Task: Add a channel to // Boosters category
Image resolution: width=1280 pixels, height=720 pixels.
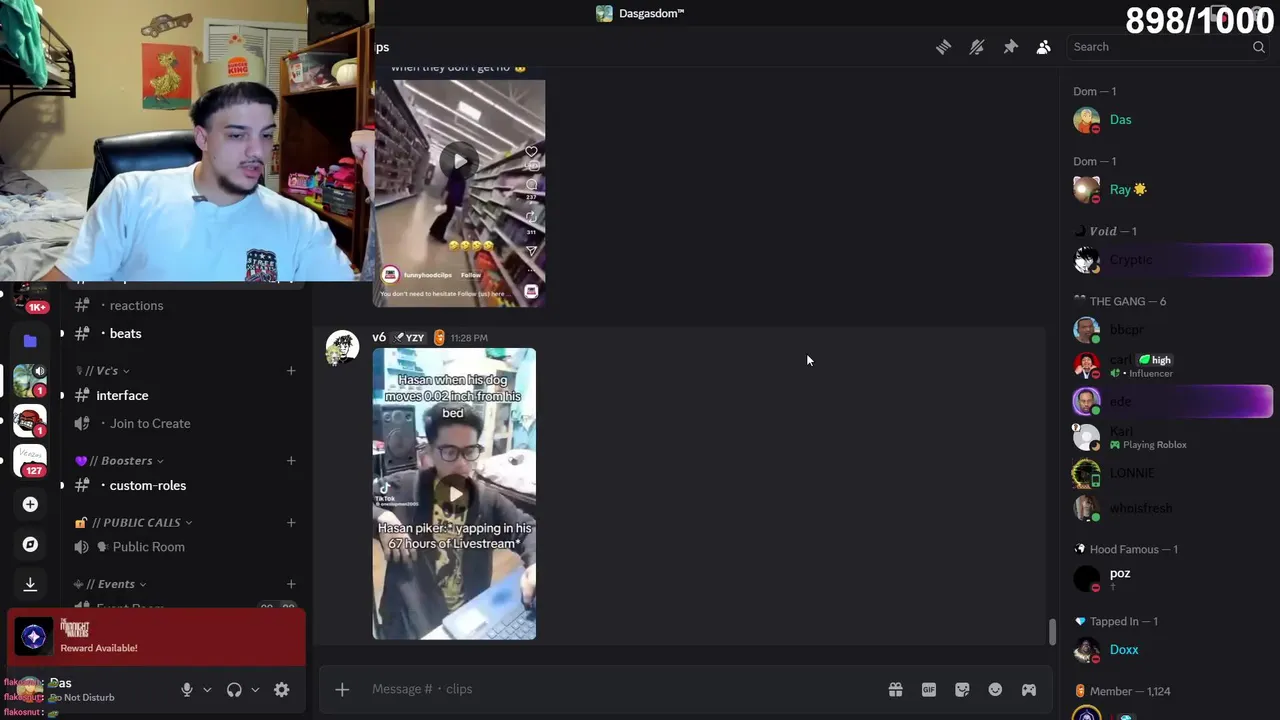Action: [x=291, y=460]
